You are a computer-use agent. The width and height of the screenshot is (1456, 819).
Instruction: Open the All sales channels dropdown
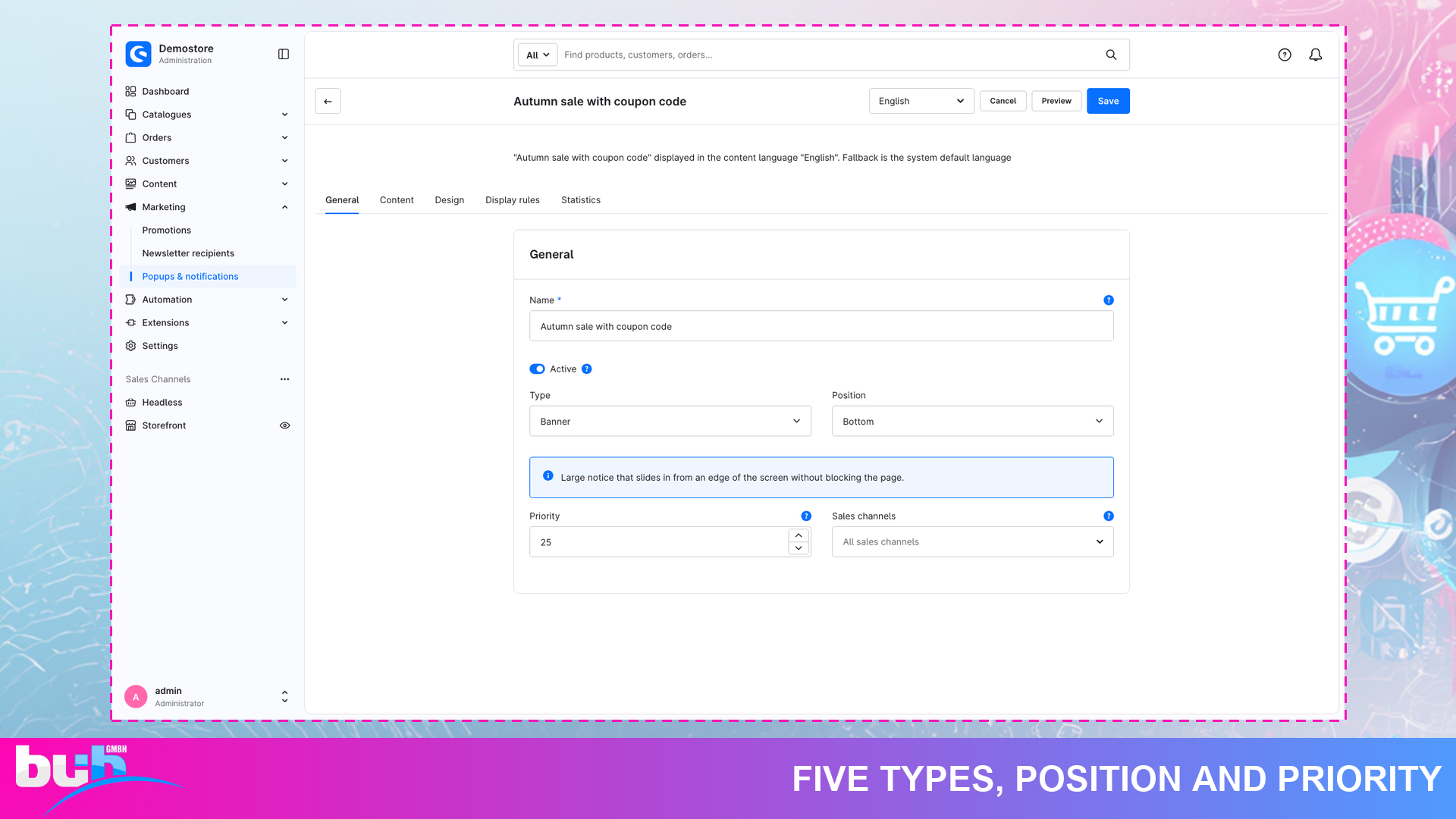point(973,542)
